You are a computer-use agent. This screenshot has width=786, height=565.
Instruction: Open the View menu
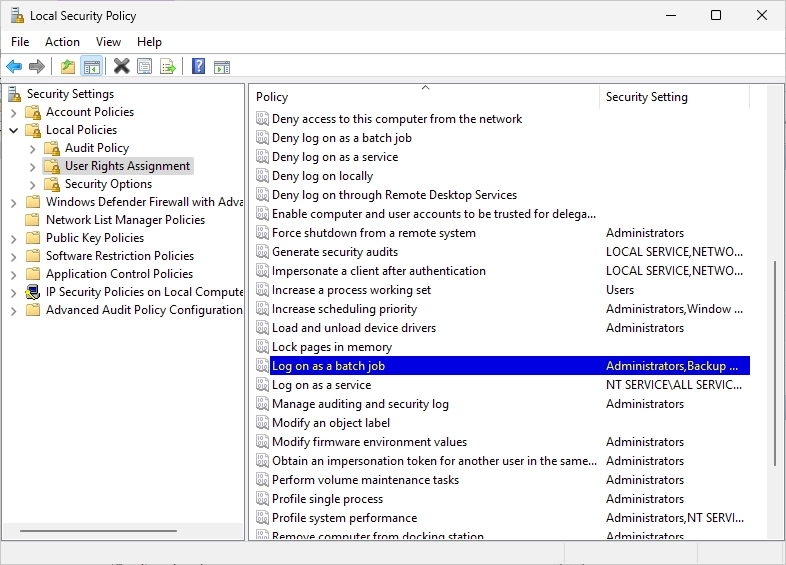tap(108, 42)
